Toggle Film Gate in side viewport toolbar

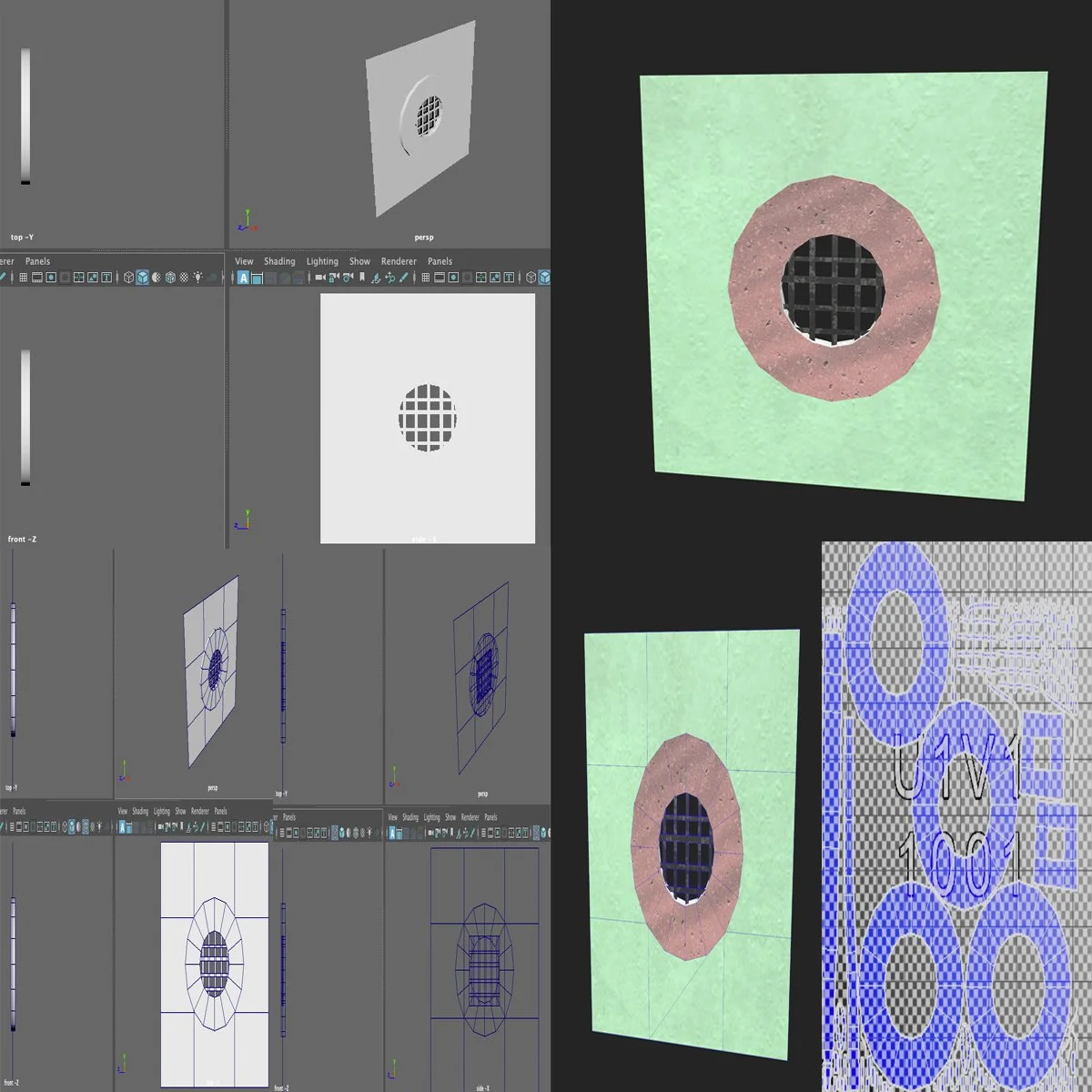click(x=439, y=278)
